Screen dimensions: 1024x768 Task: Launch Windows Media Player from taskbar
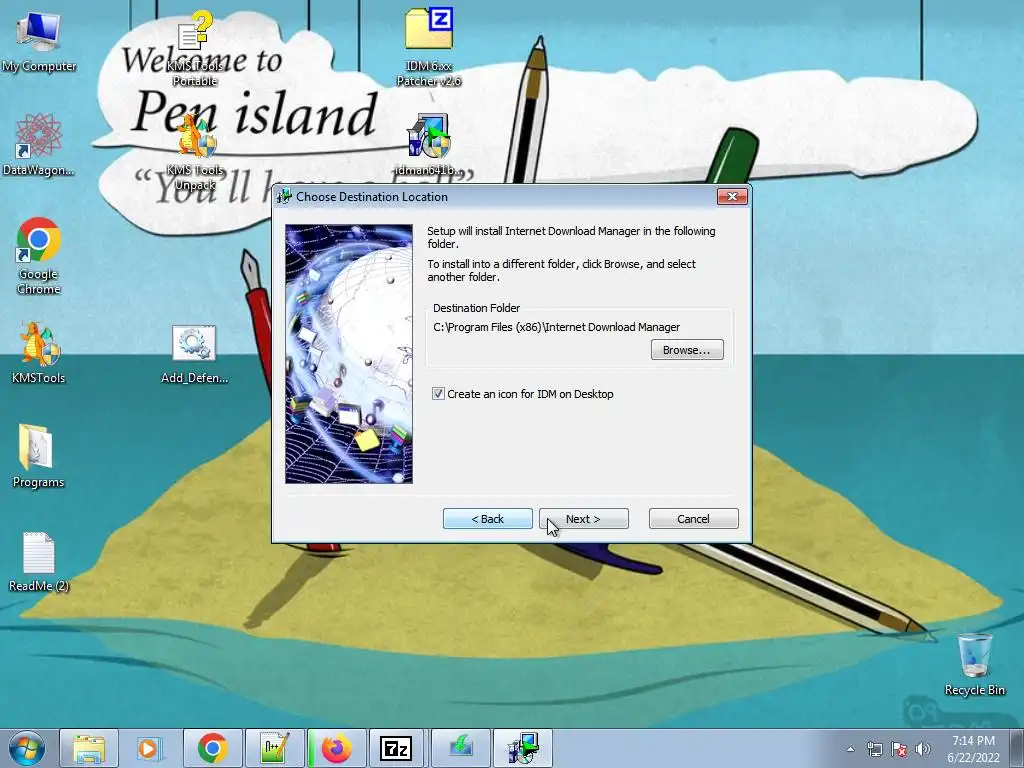pyautogui.click(x=149, y=748)
